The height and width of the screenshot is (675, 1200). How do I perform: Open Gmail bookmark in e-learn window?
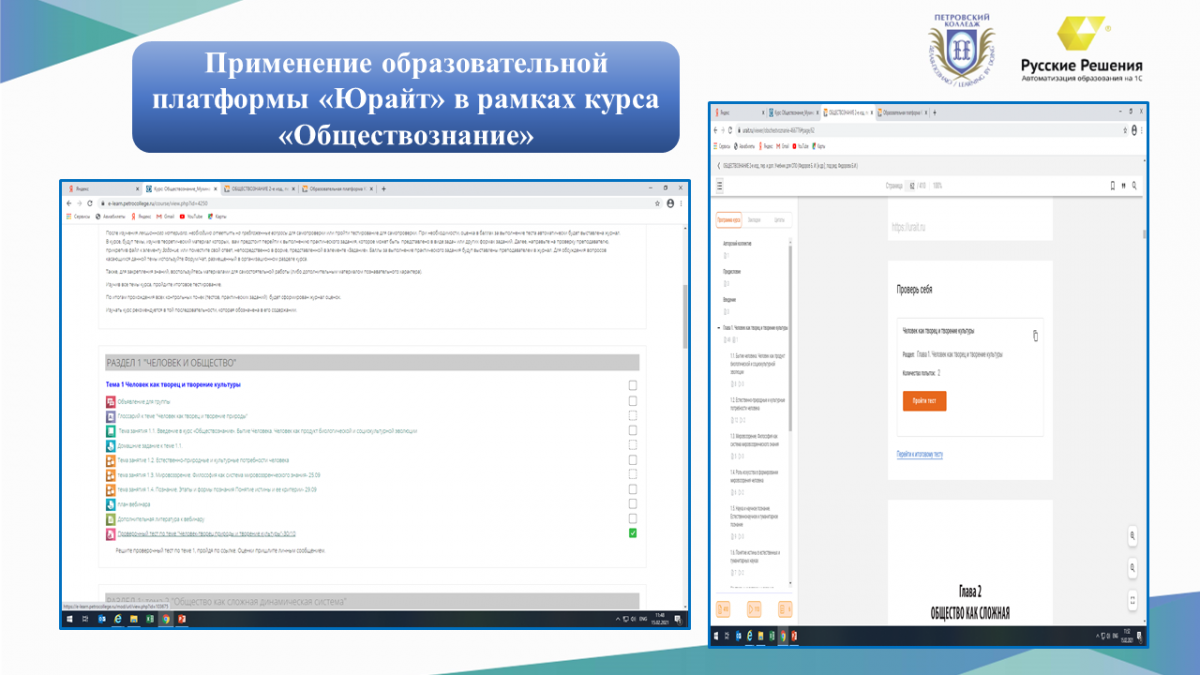166,216
